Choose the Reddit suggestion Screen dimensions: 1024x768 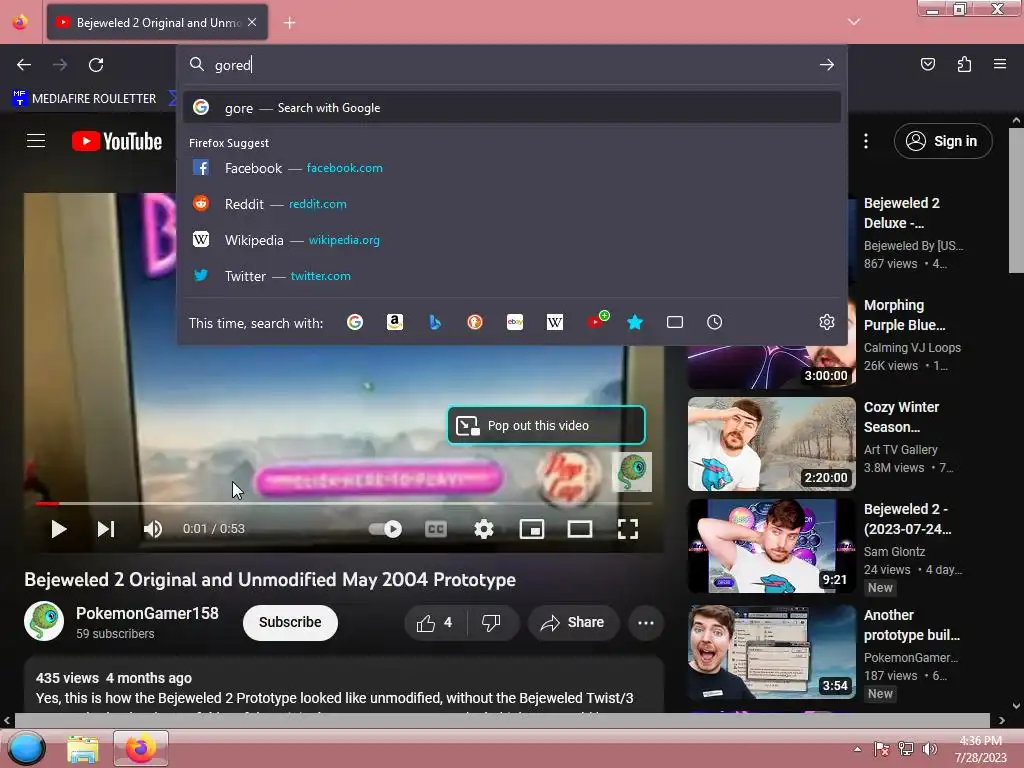click(x=512, y=204)
